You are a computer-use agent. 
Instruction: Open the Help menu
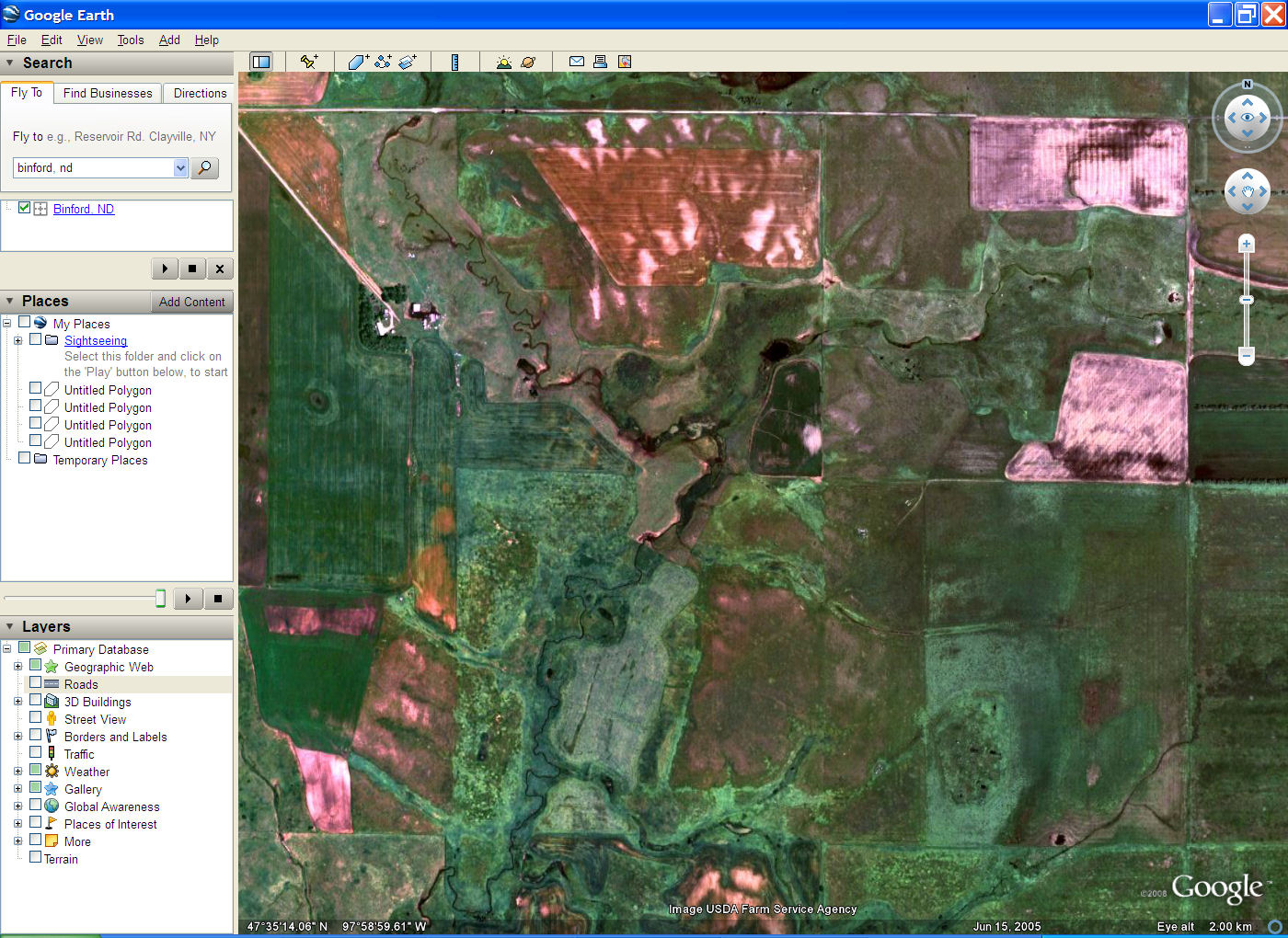click(207, 40)
